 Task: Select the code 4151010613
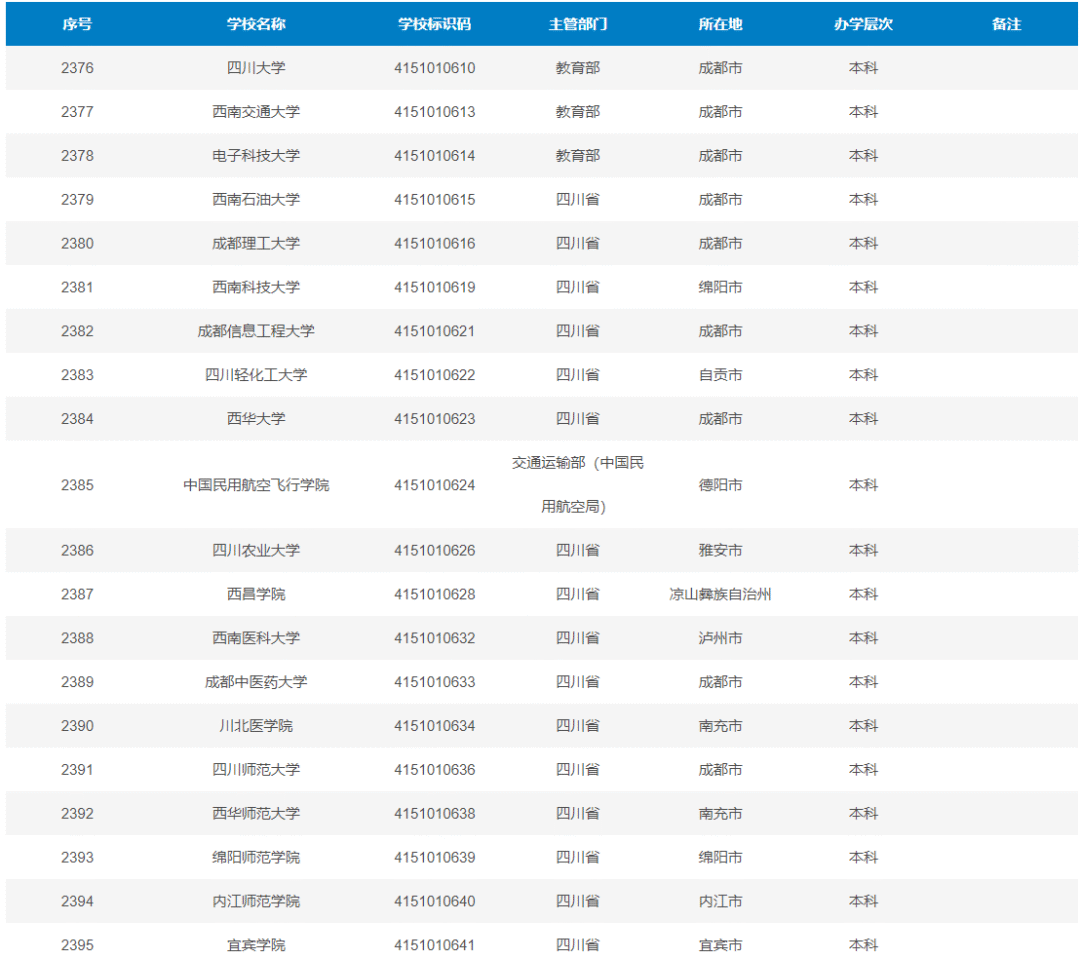[435, 112]
